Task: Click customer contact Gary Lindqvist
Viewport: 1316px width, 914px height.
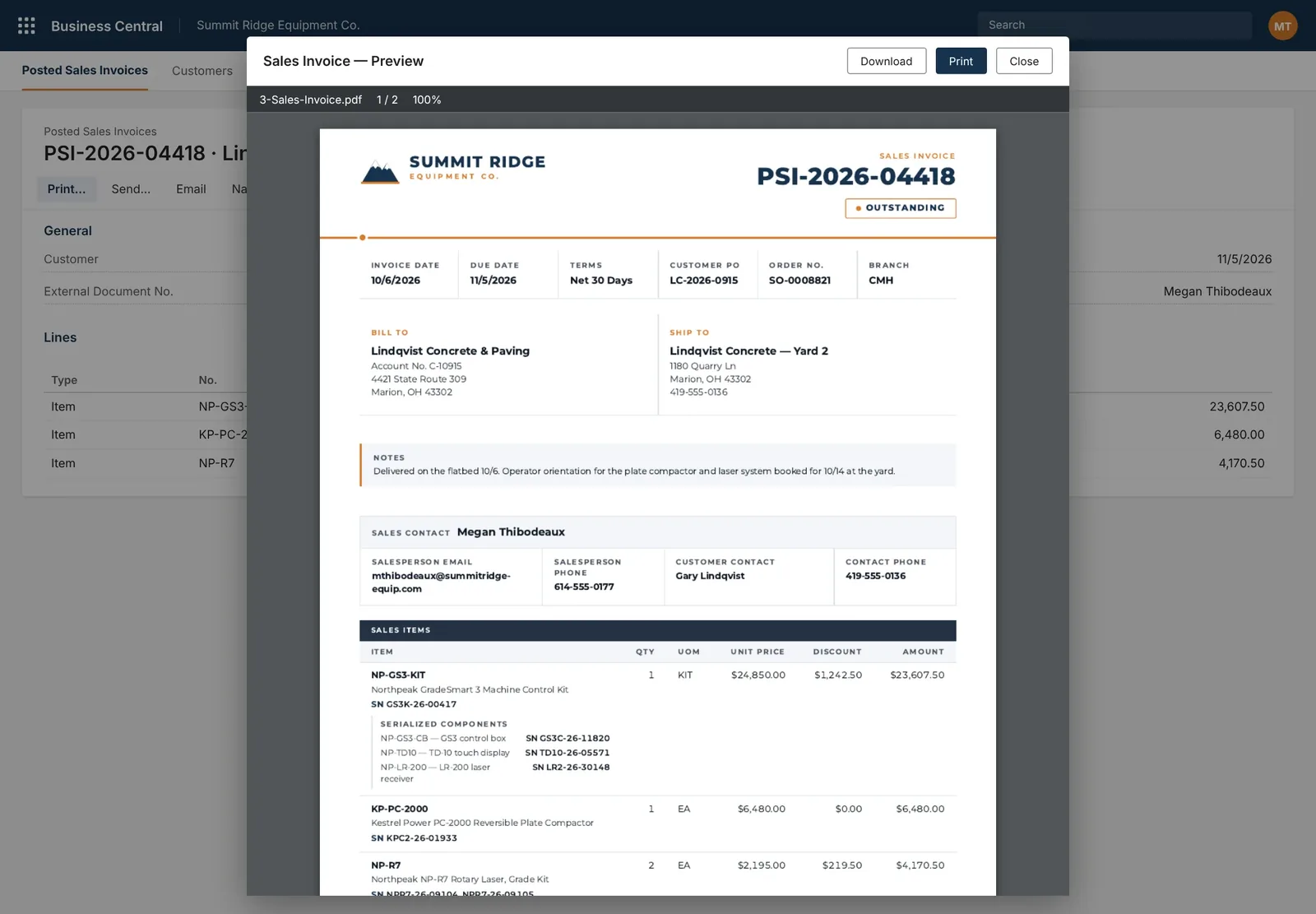Action: (710, 576)
